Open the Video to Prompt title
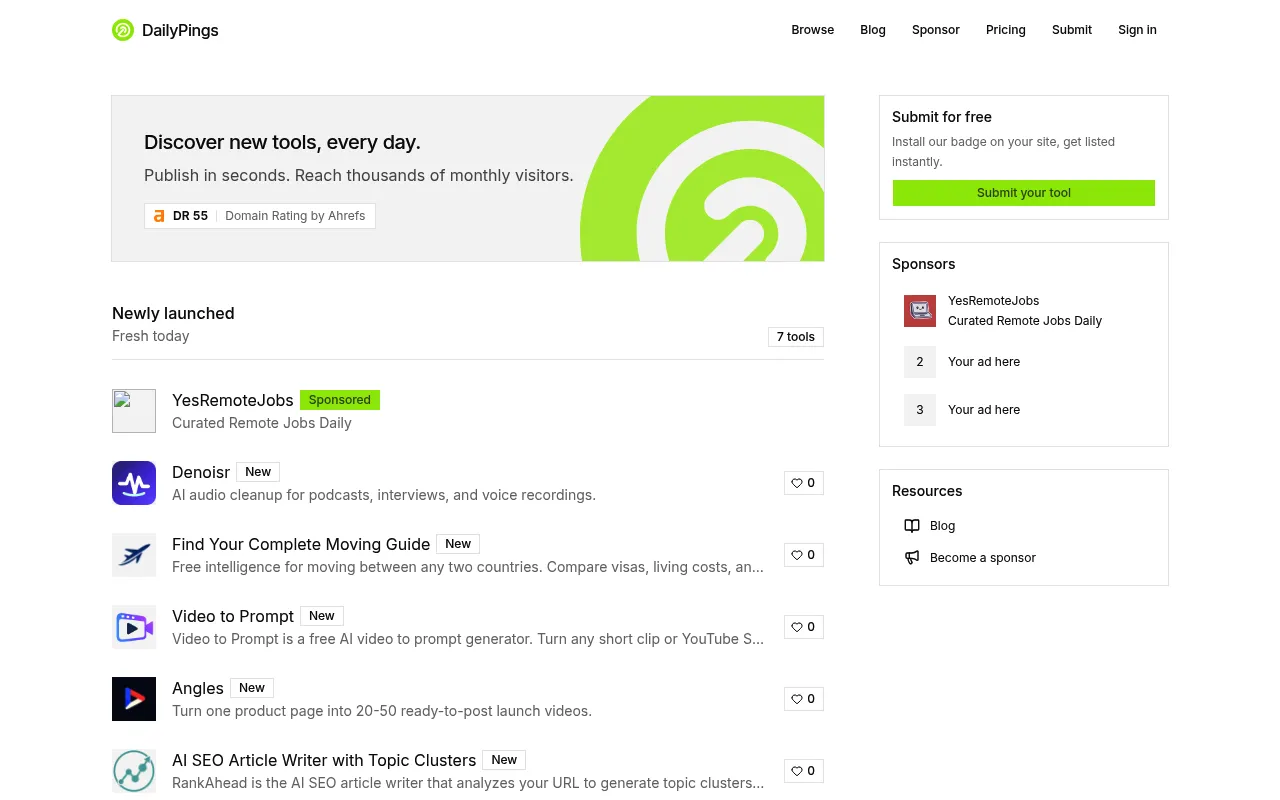 pos(233,616)
